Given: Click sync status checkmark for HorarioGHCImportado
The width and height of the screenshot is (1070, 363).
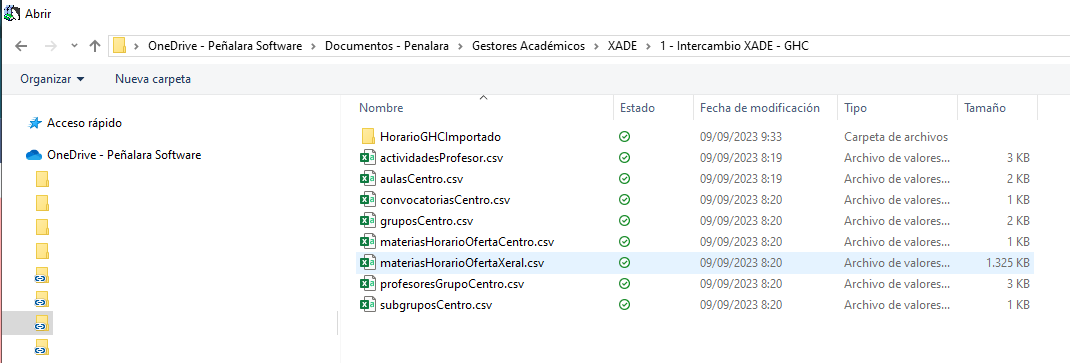Looking at the screenshot, I should click(x=624, y=136).
